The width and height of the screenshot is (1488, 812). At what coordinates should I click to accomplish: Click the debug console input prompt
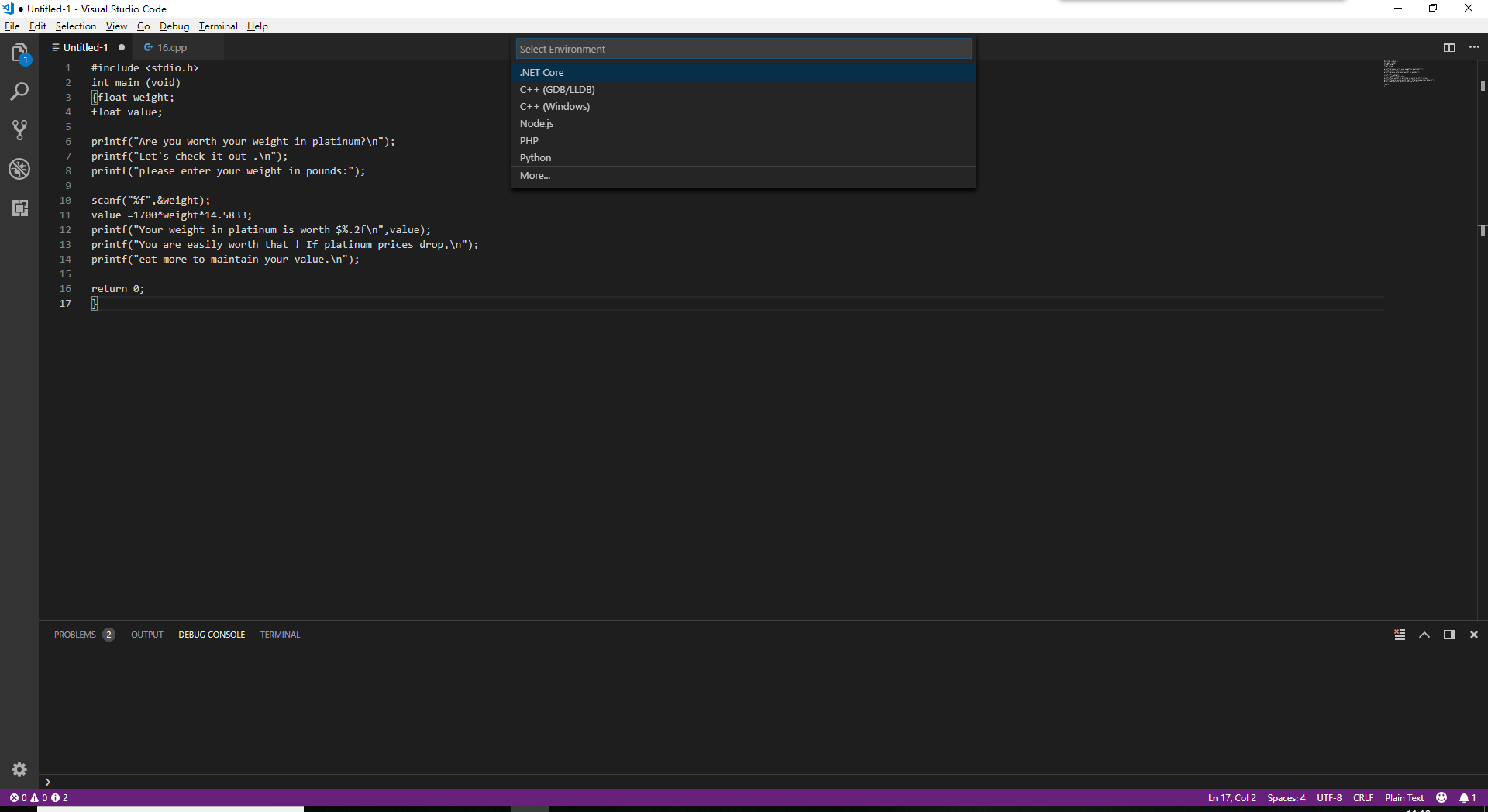[x=763, y=782]
